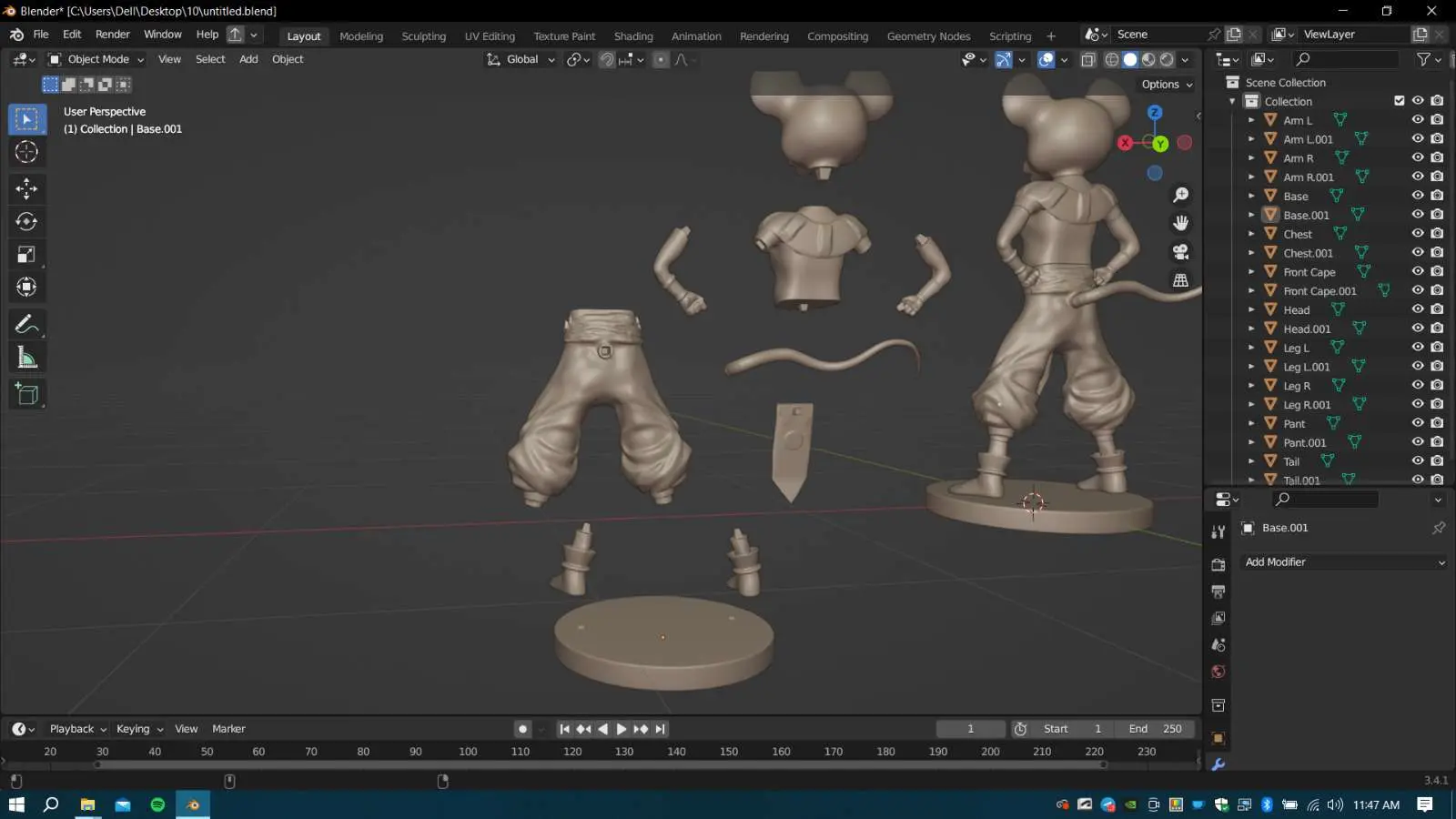
Task: Jump to timeline end frame
Action: point(661,729)
